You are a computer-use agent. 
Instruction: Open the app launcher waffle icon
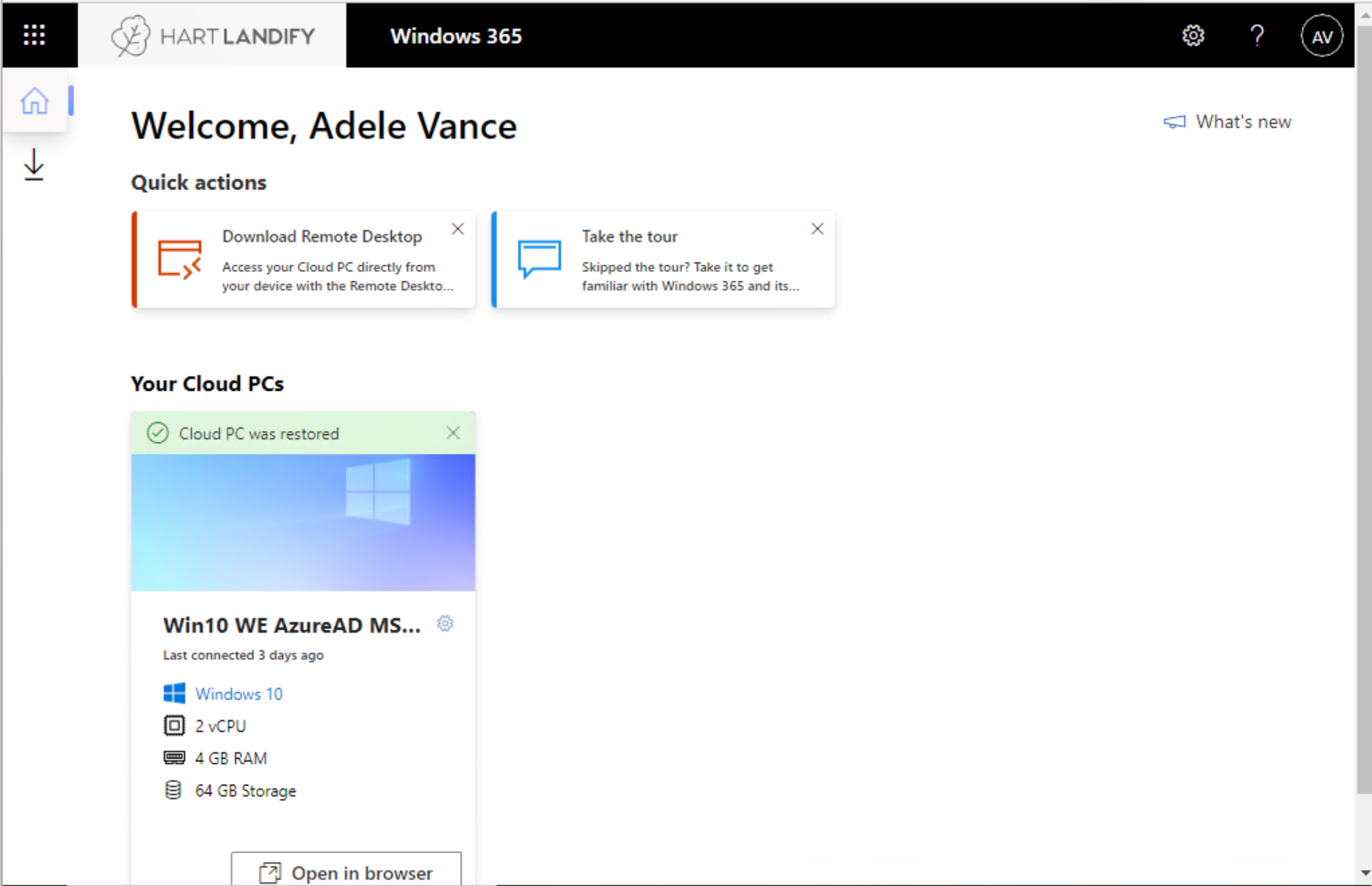(x=34, y=35)
